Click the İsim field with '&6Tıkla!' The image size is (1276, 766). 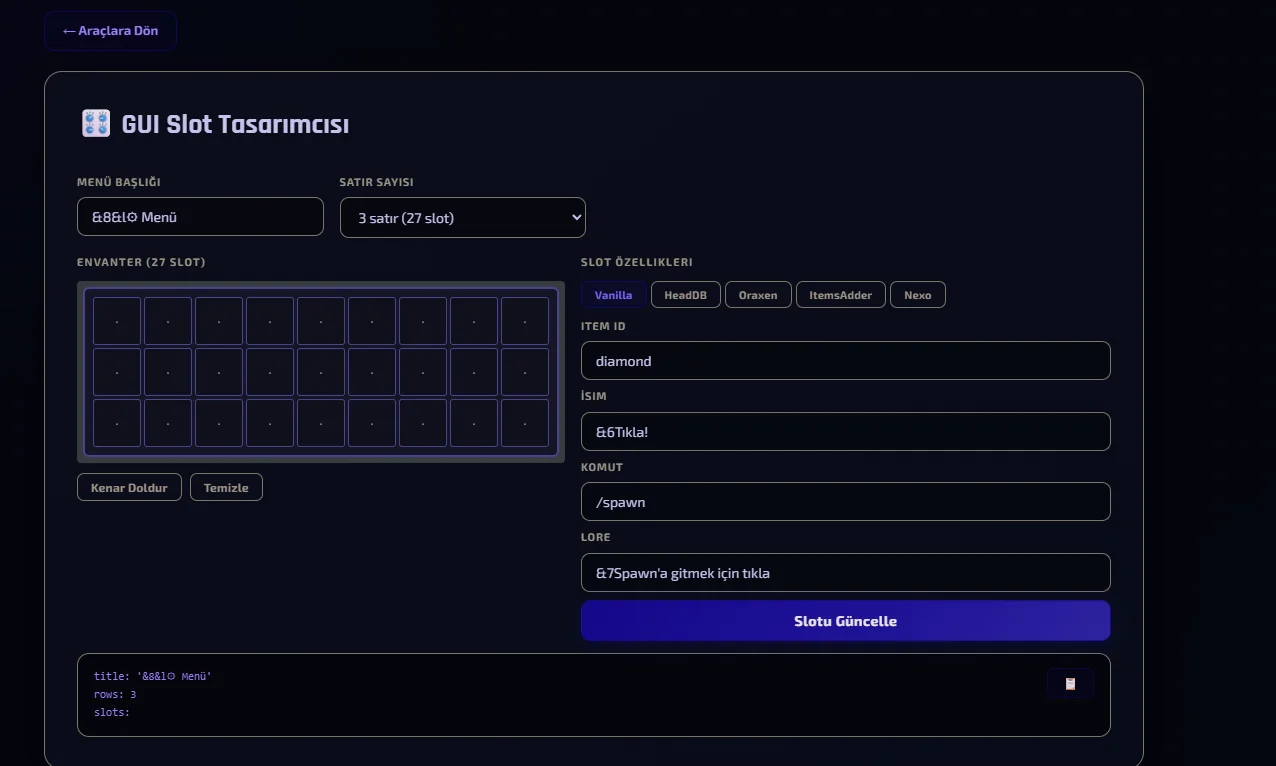tap(846, 432)
